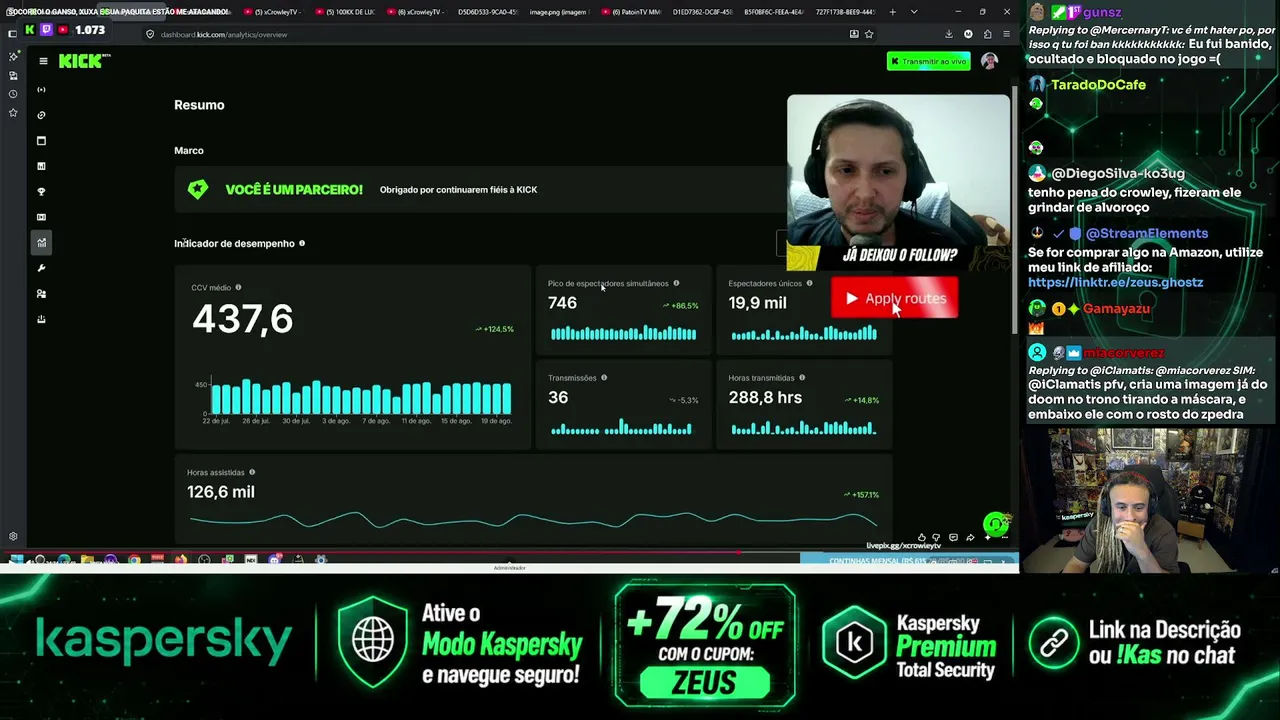Open the community users sidebar icon
Viewport: 1280px width, 720px height.
click(41, 294)
